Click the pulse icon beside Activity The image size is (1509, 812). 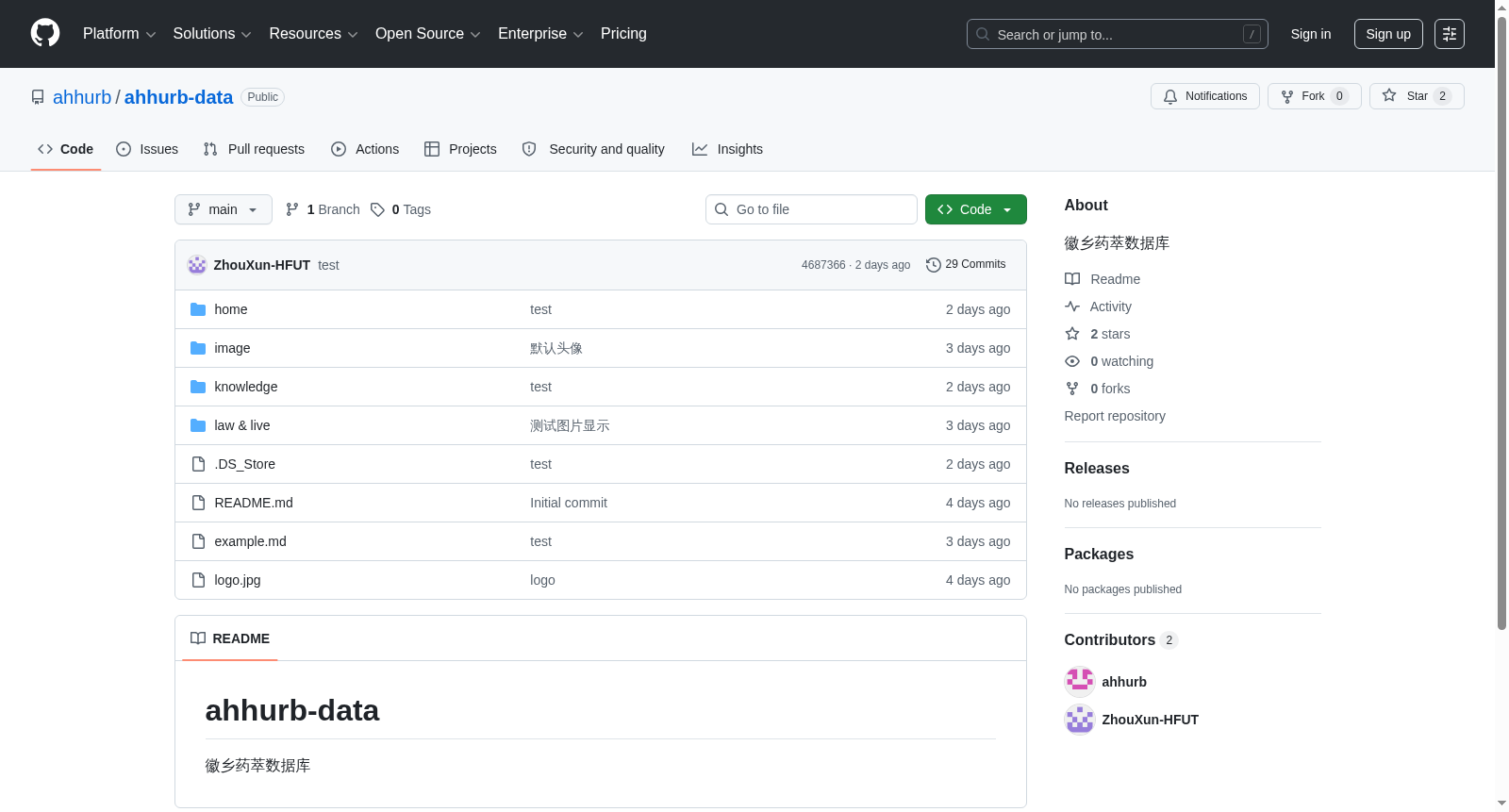[1072, 307]
